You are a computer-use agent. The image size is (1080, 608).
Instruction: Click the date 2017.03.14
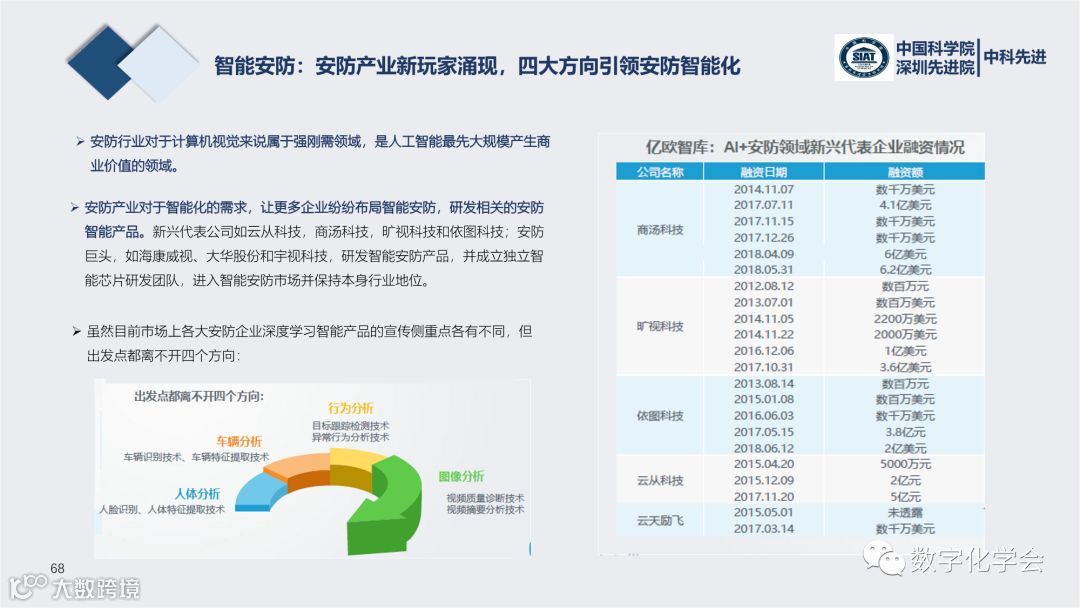[763, 529]
